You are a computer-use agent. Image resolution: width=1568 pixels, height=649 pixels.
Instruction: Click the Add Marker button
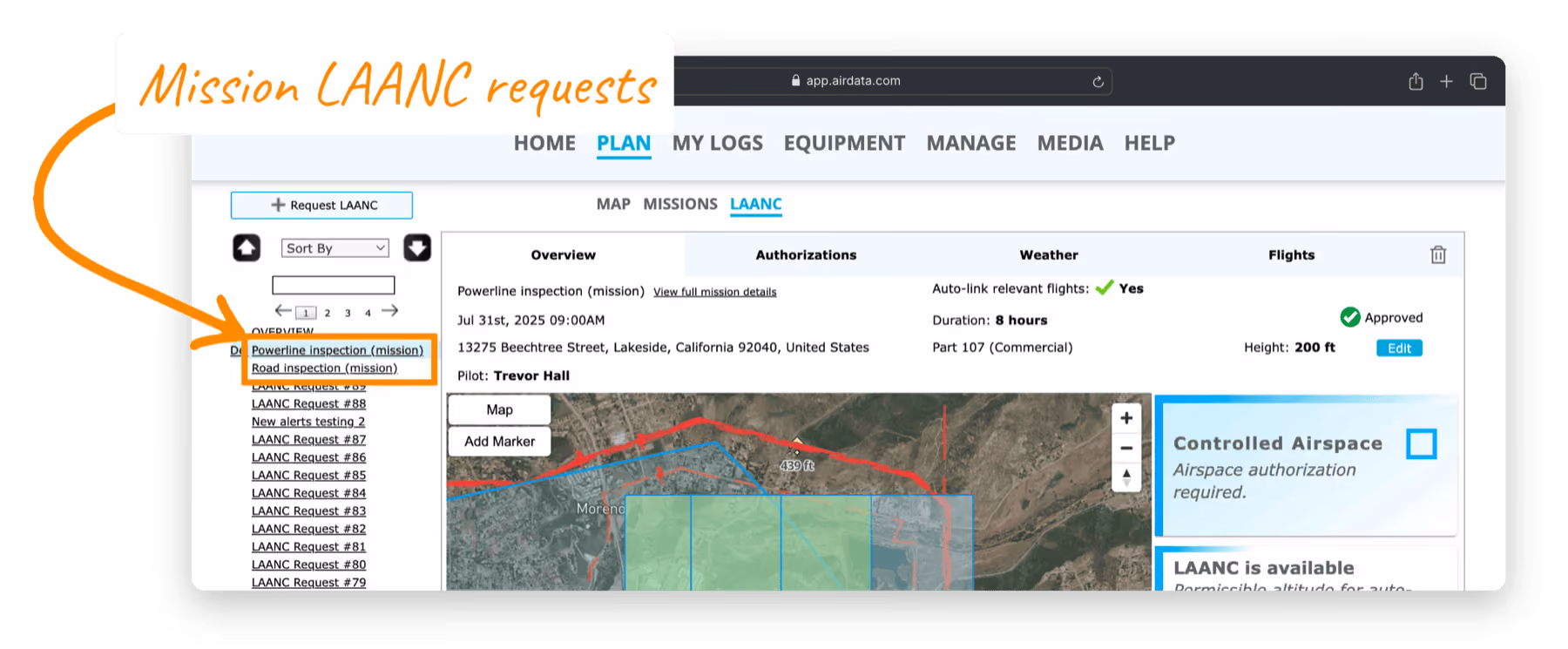(499, 442)
